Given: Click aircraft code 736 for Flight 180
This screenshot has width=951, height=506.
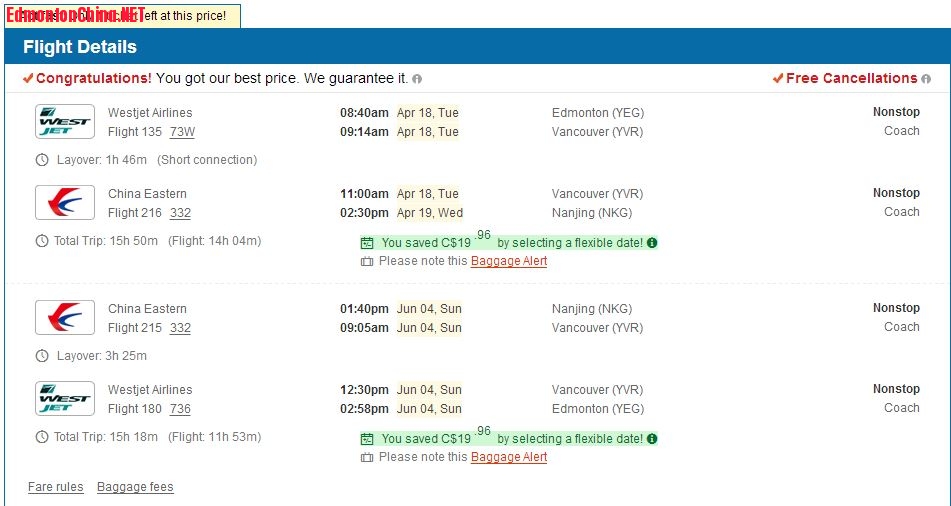Looking at the screenshot, I should pyautogui.click(x=180, y=409).
